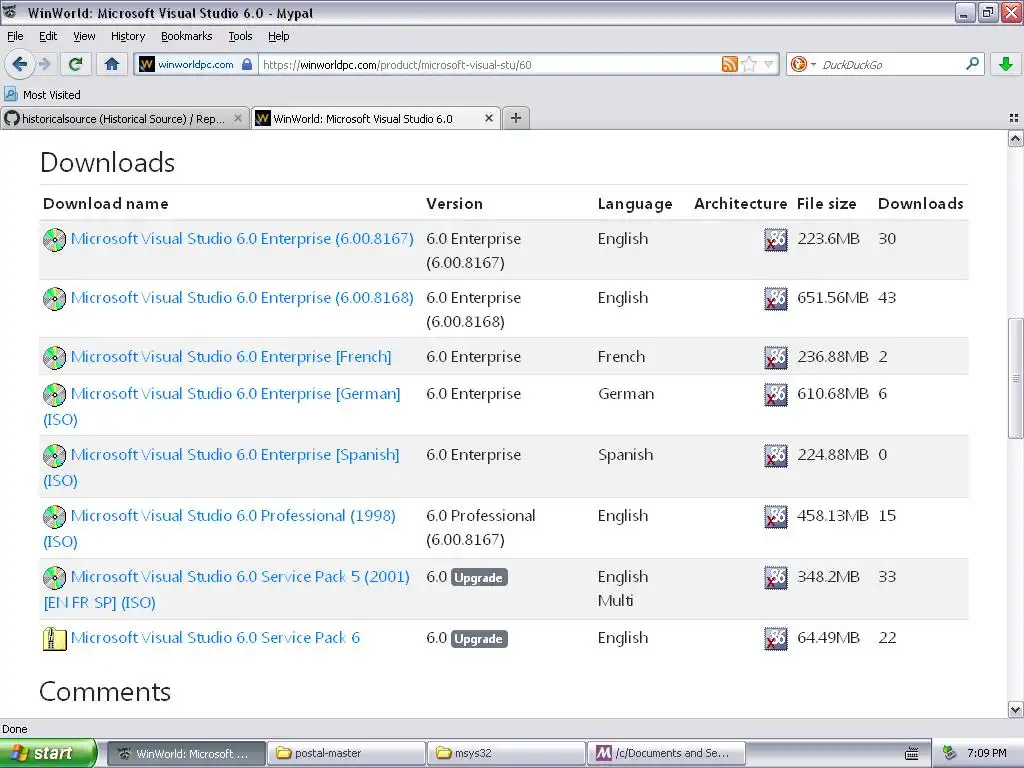Viewport: 1024px width, 768px height.
Task: Click the Upgrade badge in Service Pack 5 row
Action: pos(479,578)
